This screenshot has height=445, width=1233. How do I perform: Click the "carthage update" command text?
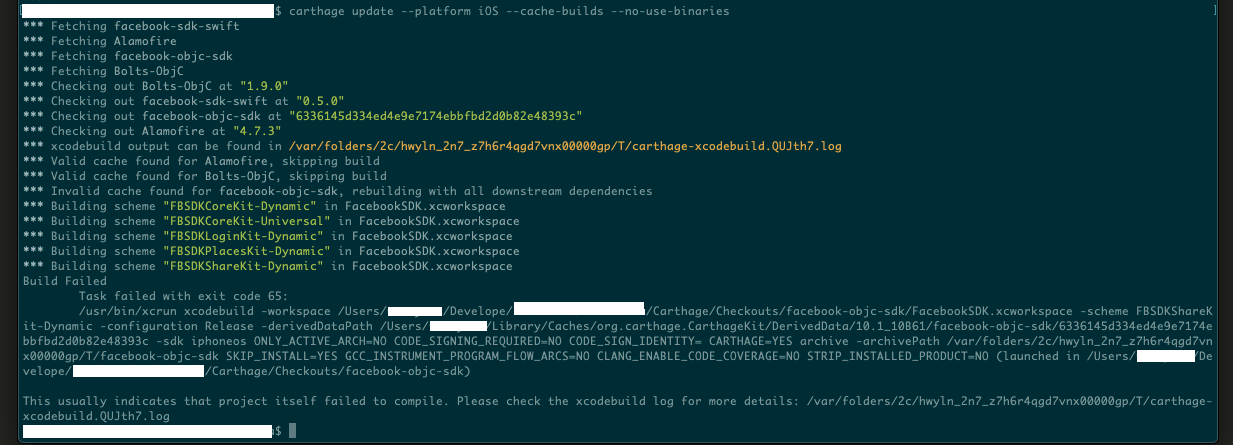coord(343,11)
